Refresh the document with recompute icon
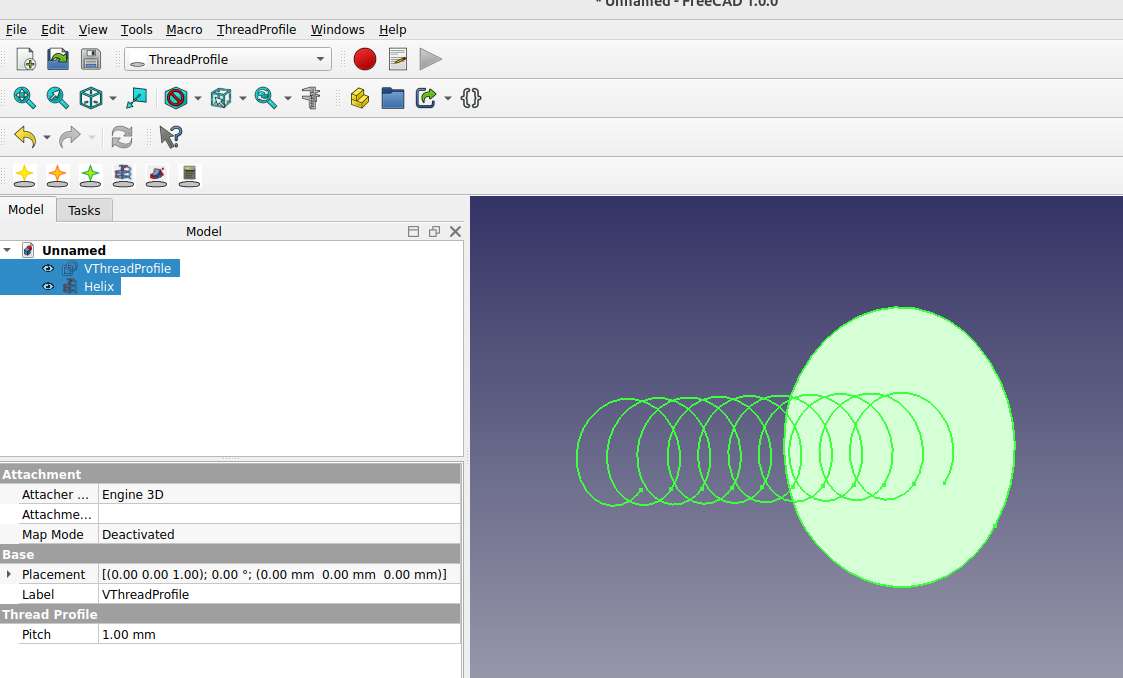Screen dimensions: 1123x678 point(122,137)
